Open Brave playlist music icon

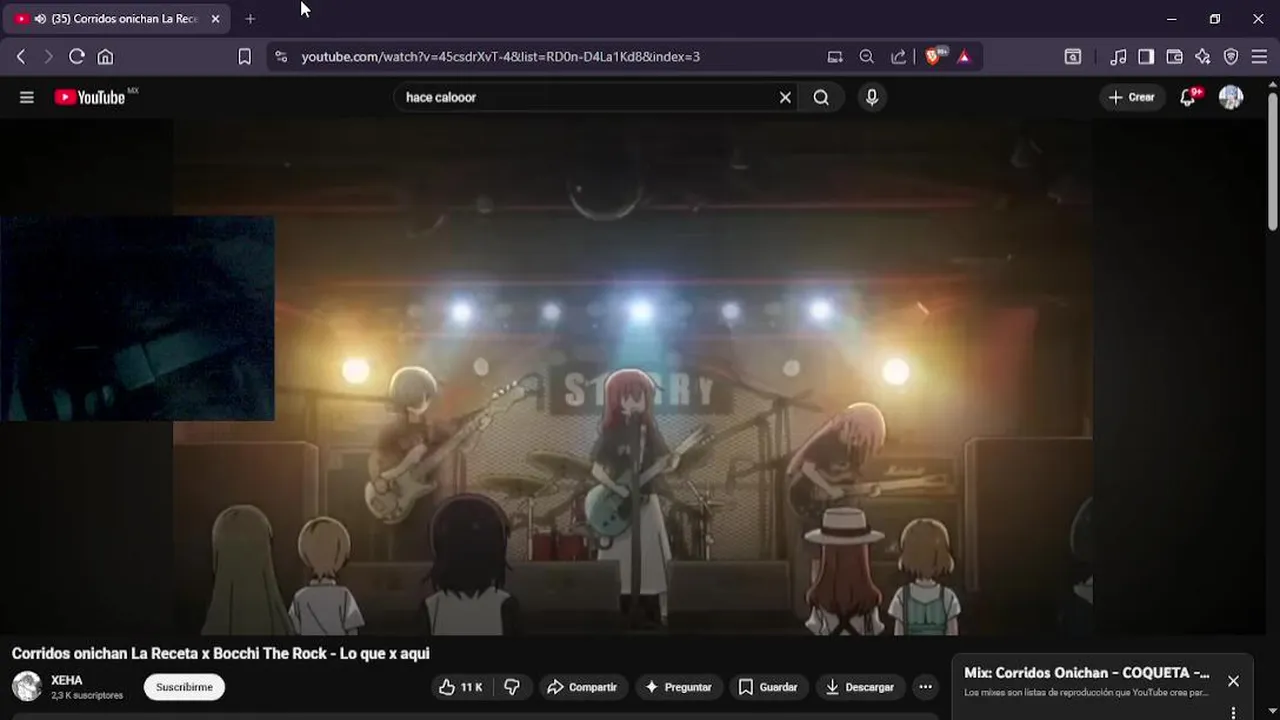(1119, 57)
